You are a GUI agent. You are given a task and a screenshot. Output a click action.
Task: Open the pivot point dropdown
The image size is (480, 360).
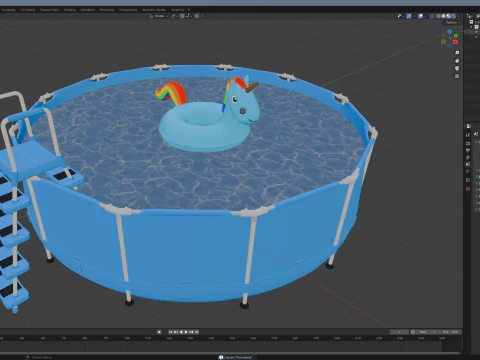tap(174, 16)
